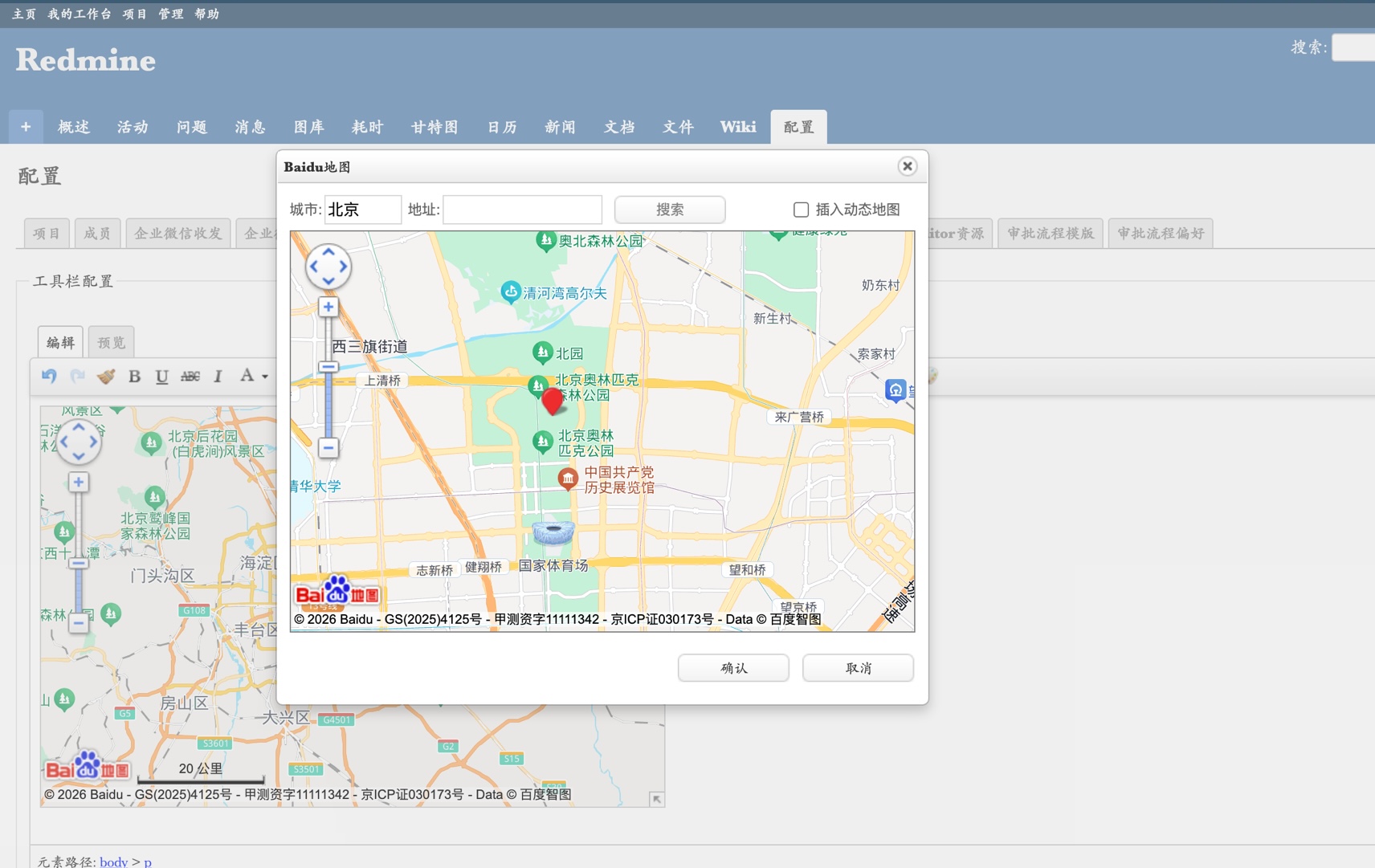Screen dimensions: 1375x868
Task: Pan dialog map right with arrow control
Action: click(x=343, y=267)
